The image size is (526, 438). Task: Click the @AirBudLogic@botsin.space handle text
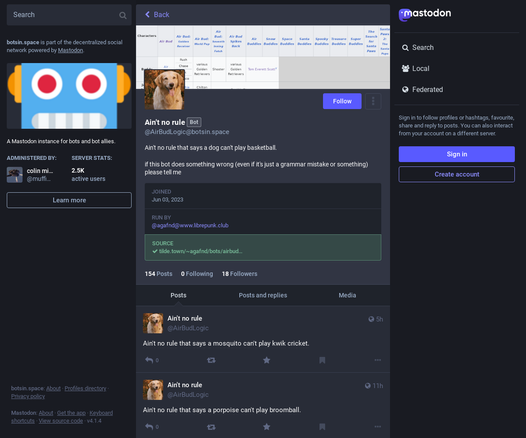[x=187, y=132]
